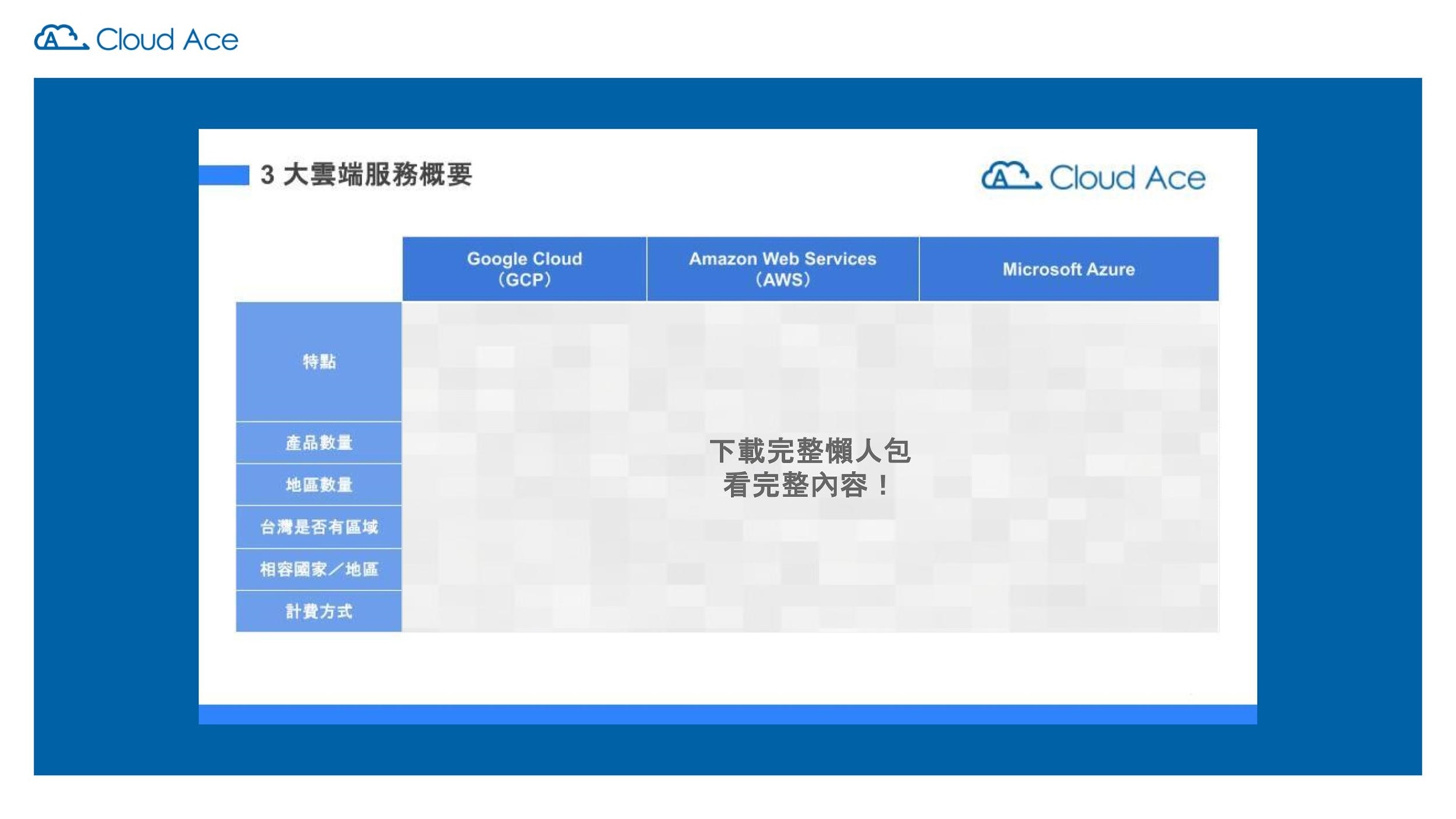Click the slide title 3 大雲端服務概要
The width and height of the screenshot is (1456, 819).
pyautogui.click(x=366, y=175)
